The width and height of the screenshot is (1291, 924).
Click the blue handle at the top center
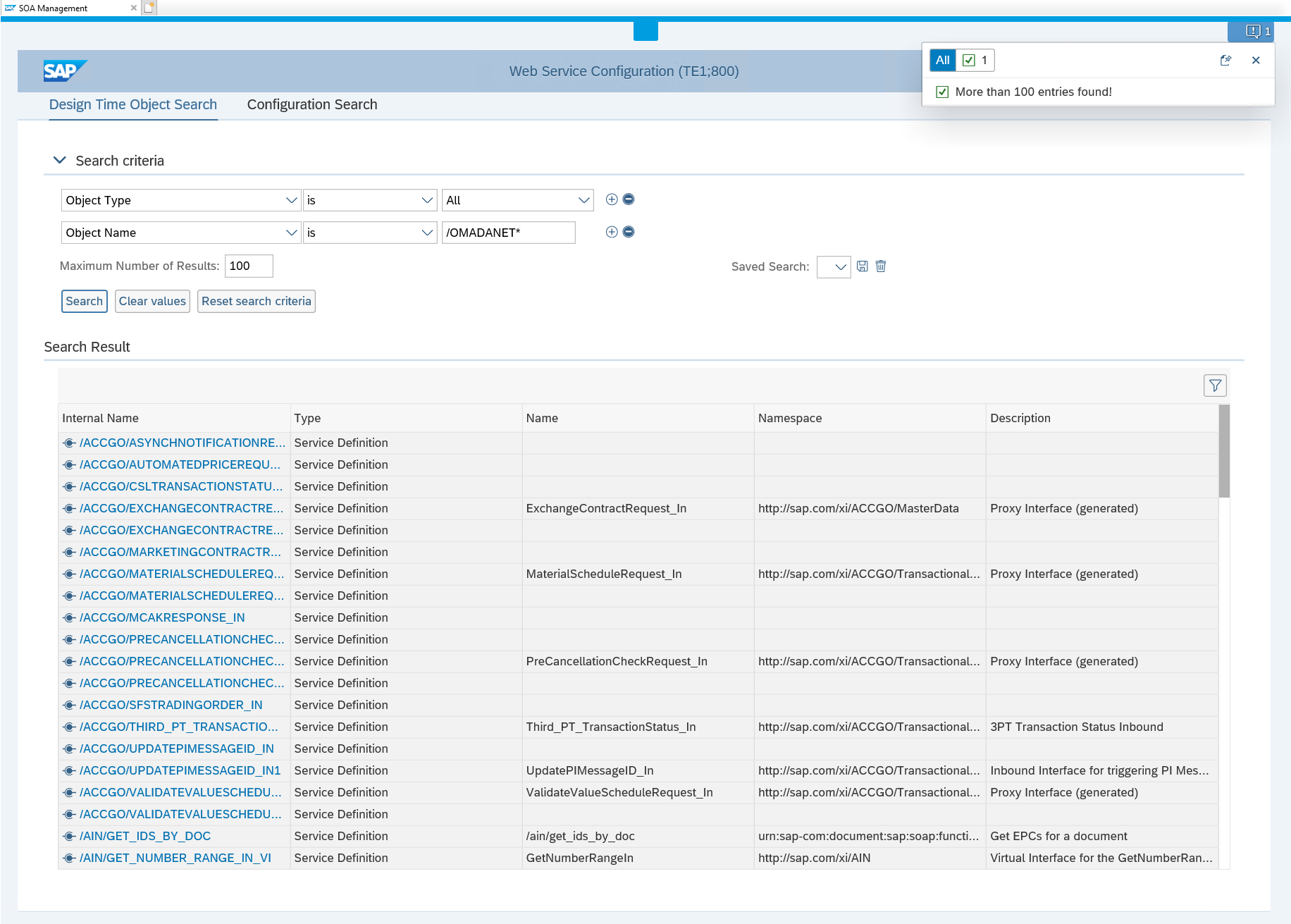coord(645,31)
